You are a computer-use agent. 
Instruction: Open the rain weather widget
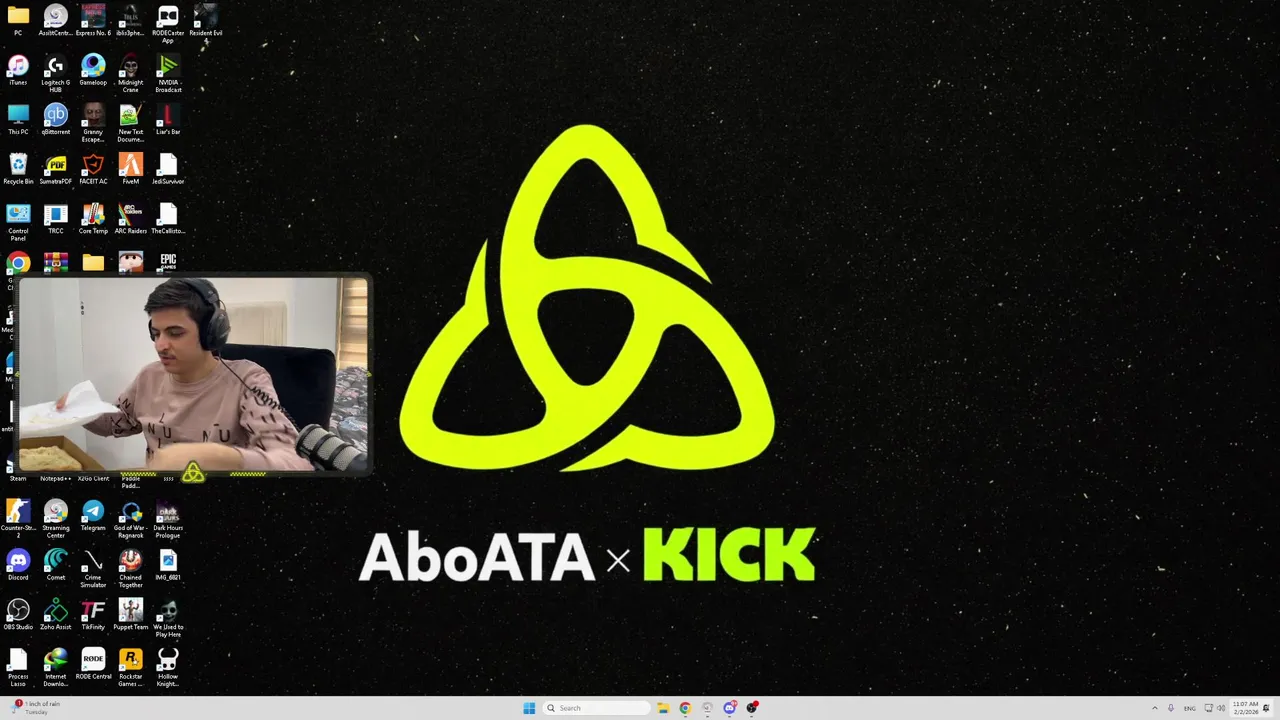(x=37, y=708)
